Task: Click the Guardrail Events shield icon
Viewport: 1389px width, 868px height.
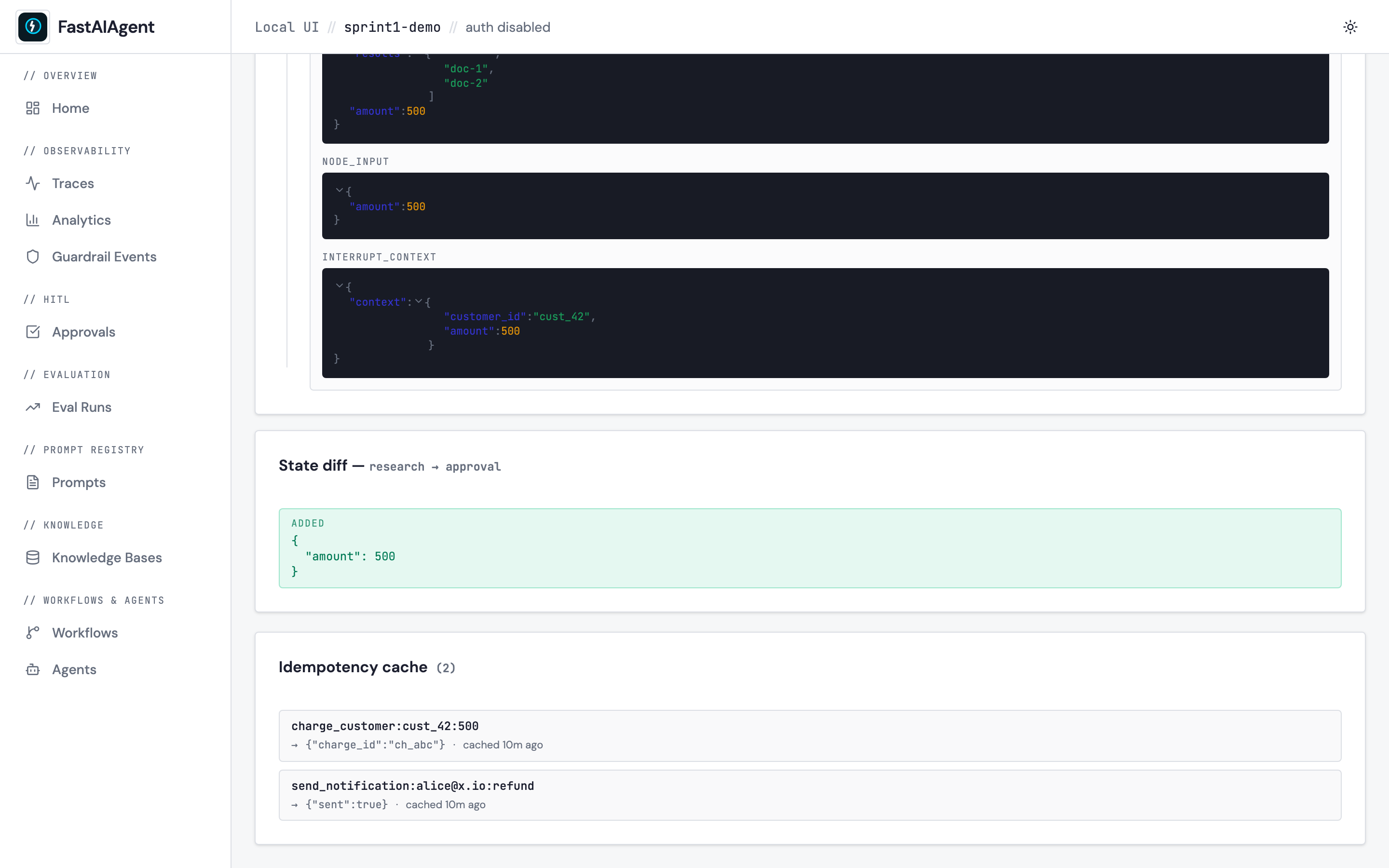Action: coord(33,257)
